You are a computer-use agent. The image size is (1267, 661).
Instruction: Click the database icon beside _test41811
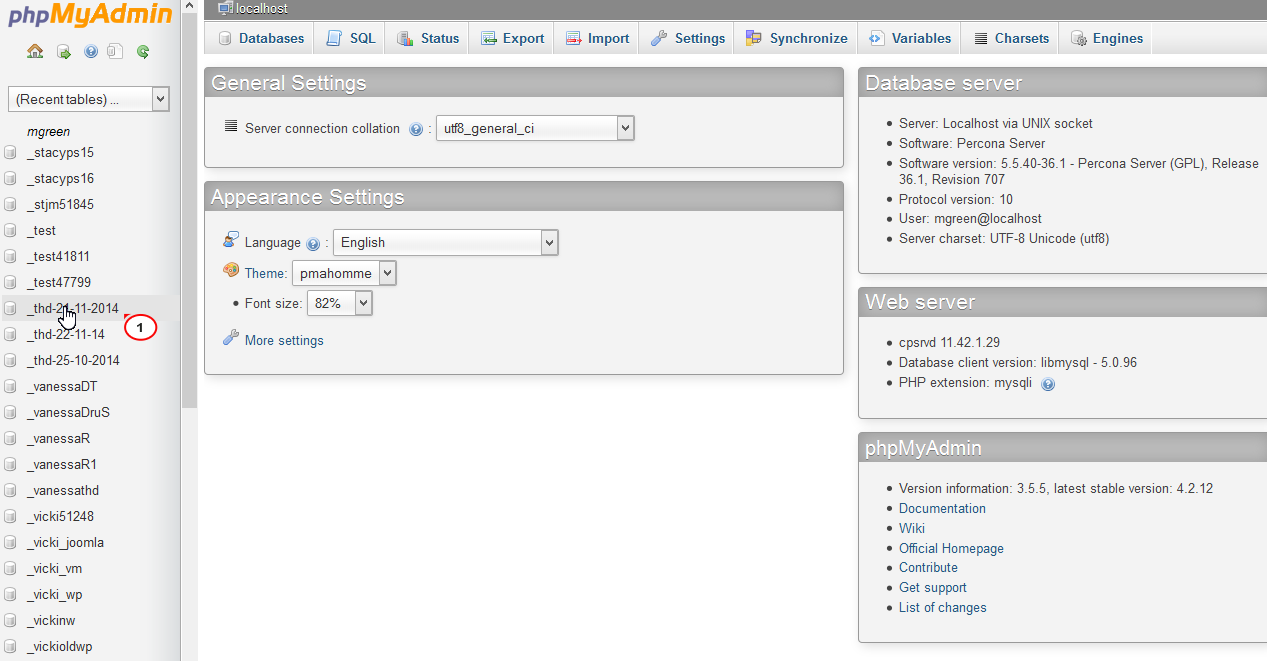tap(10, 257)
